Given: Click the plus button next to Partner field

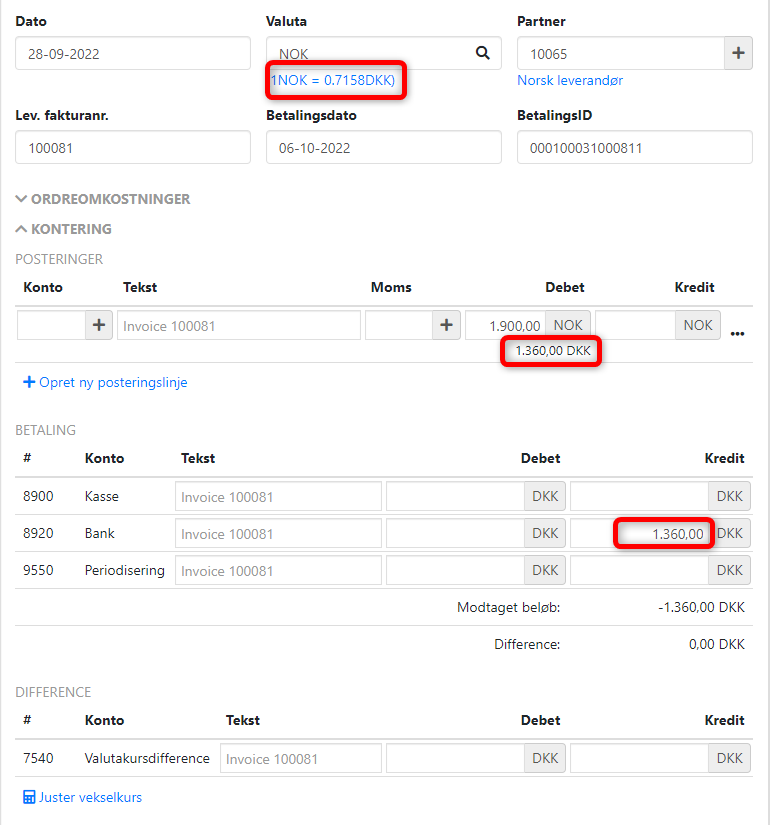Looking at the screenshot, I should pos(738,53).
